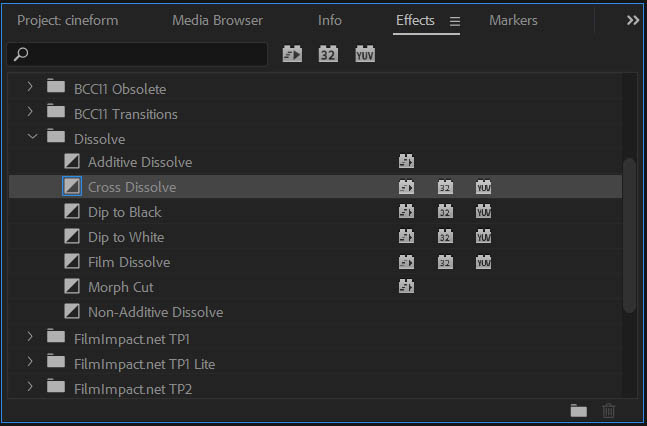Select the Morph Cut label
647x426 pixels.
[x=121, y=287]
